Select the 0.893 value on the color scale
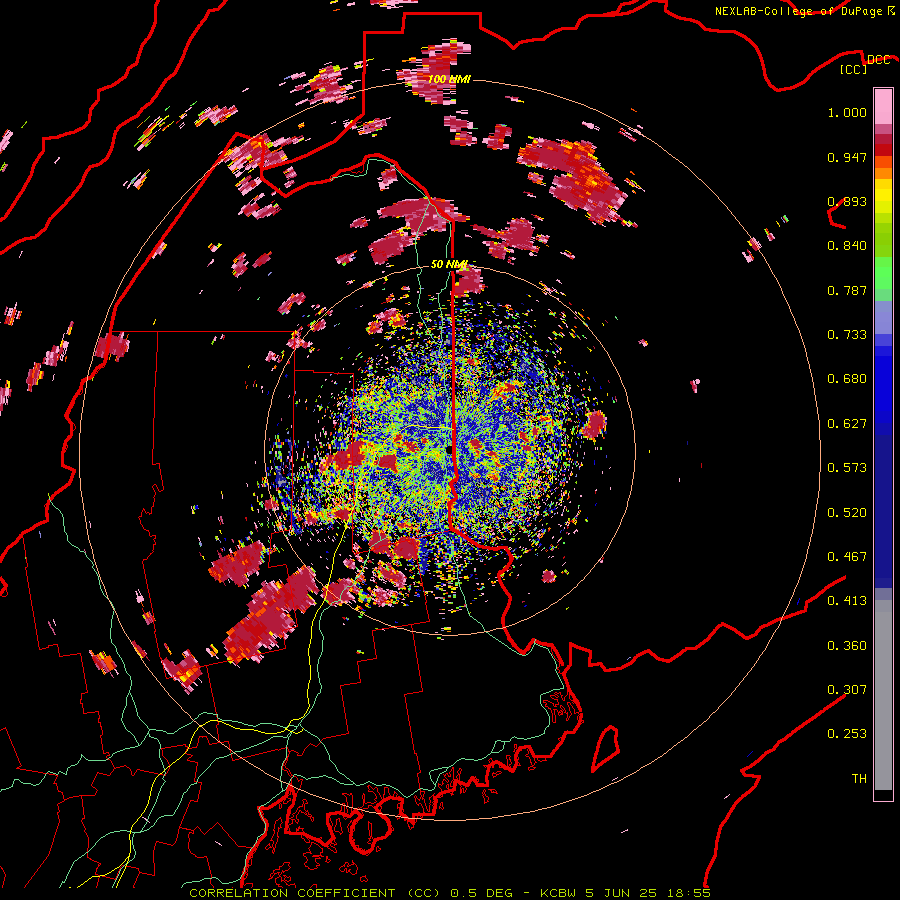The image size is (900, 900). click(847, 201)
